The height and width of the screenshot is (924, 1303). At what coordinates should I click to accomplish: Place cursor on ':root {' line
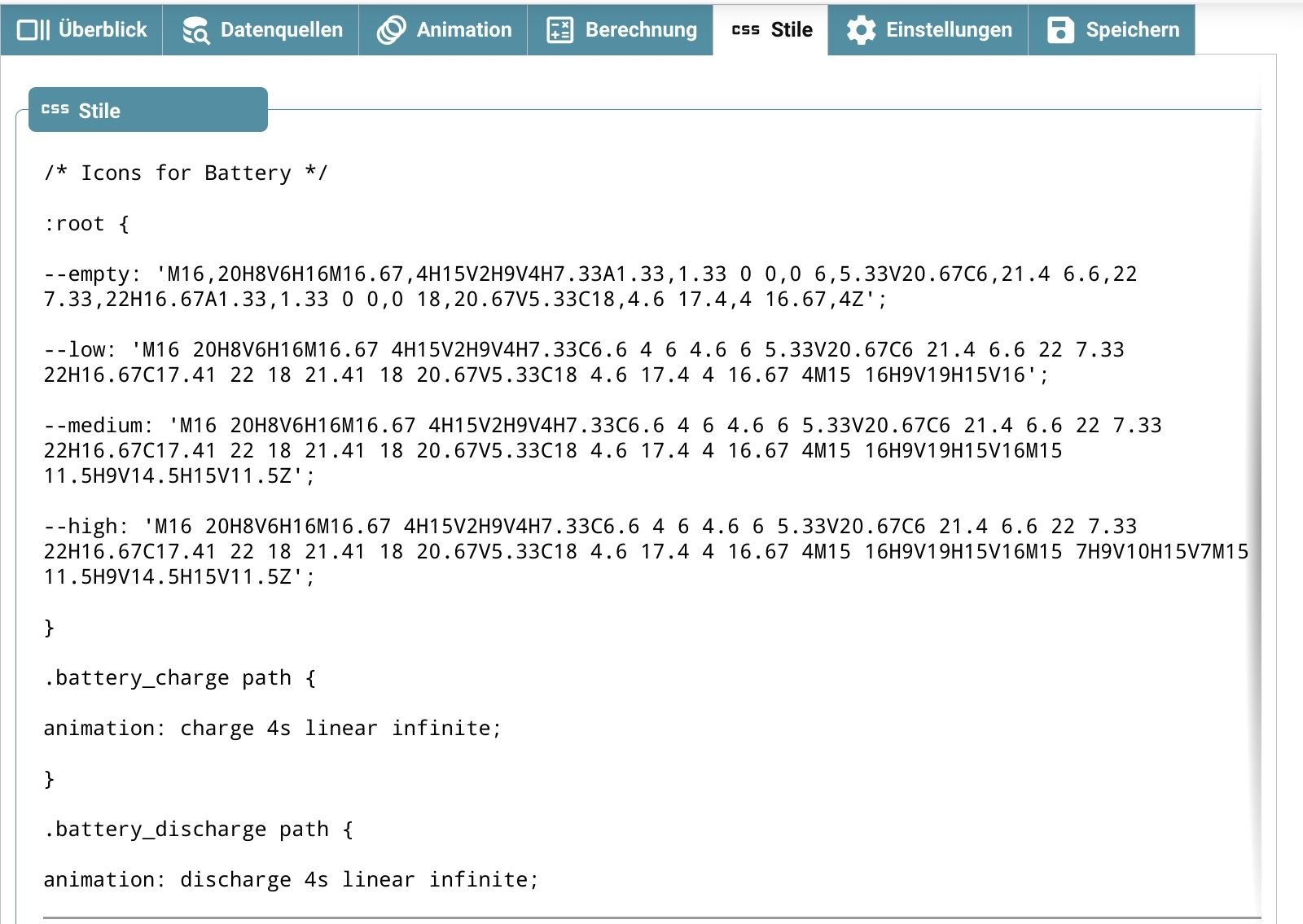pyautogui.click(x=86, y=223)
